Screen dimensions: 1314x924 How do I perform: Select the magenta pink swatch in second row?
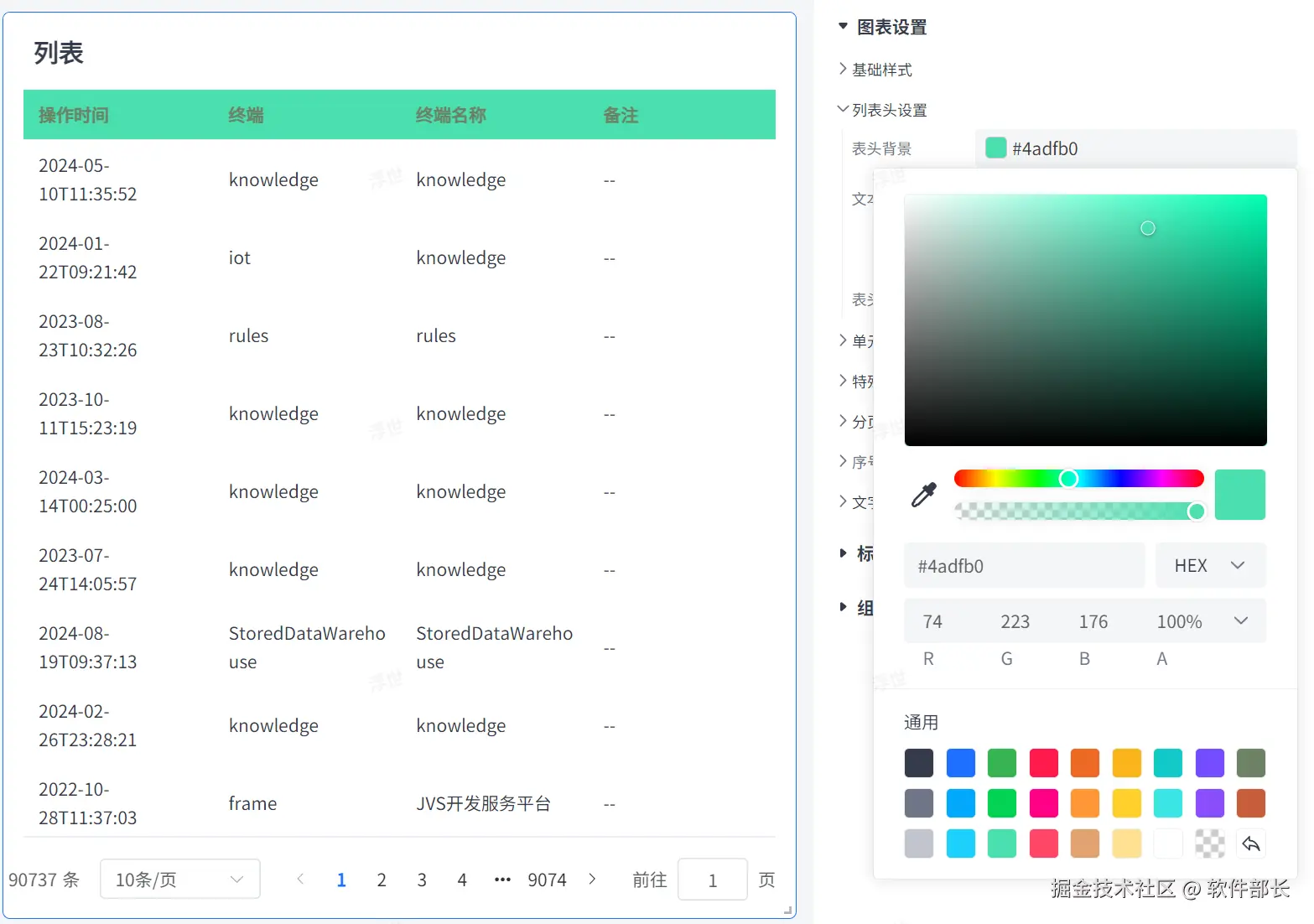(1044, 803)
